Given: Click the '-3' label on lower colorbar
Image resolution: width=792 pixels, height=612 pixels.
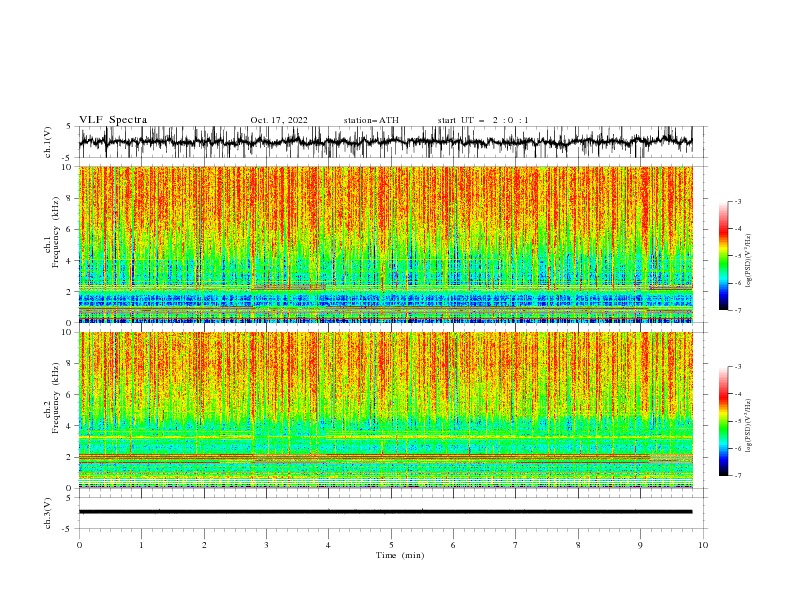Looking at the screenshot, I should click(737, 367).
